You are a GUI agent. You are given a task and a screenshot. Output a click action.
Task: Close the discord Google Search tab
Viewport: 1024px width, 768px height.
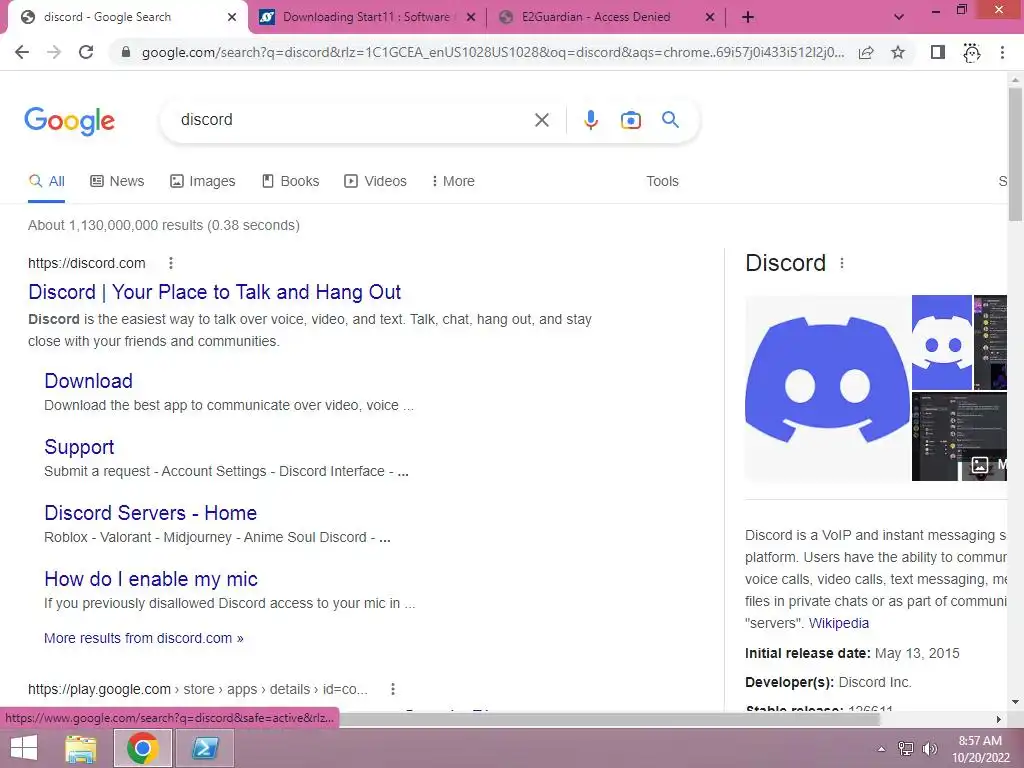pos(232,17)
